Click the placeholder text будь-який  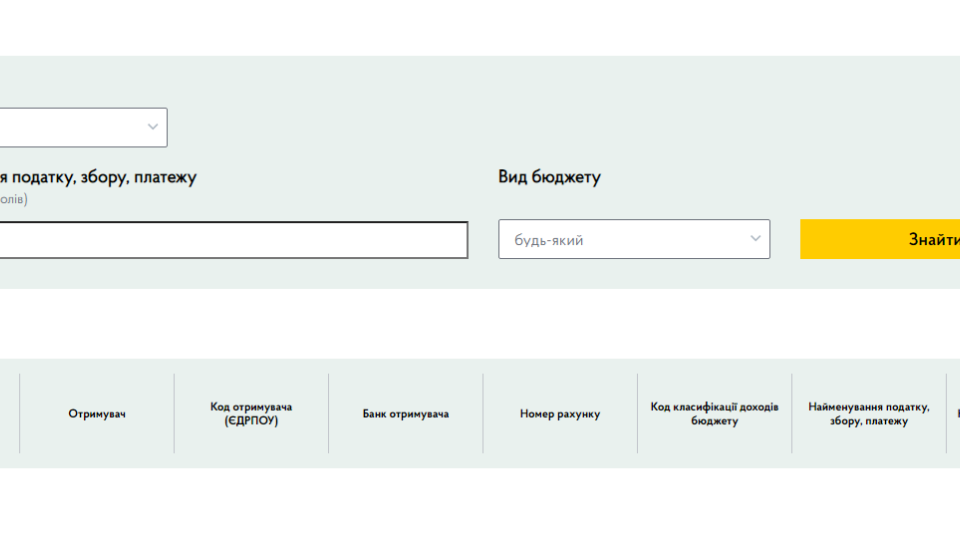(549, 240)
